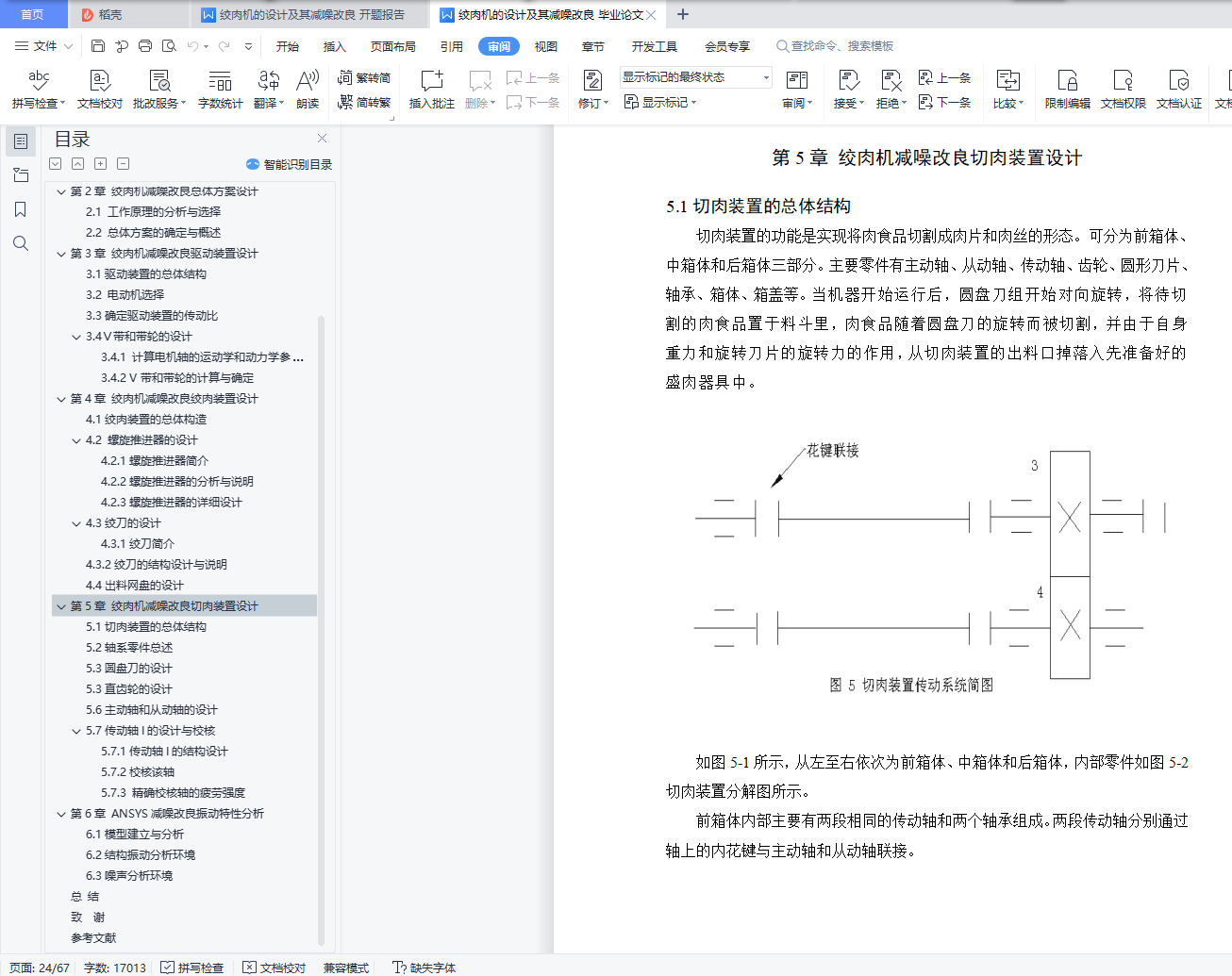Click the save icon in quick access toolbar

click(x=98, y=45)
